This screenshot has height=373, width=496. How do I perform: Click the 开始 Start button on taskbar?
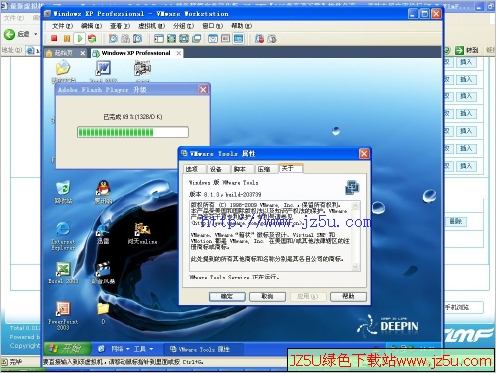click(67, 349)
